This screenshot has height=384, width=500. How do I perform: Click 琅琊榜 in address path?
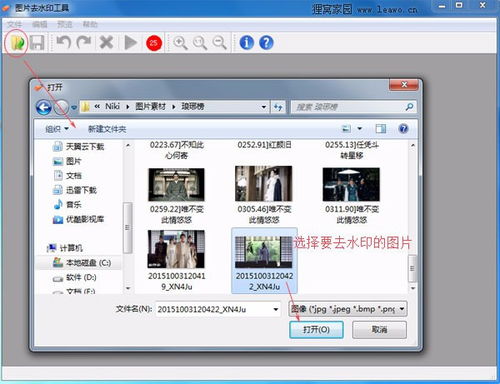point(193,107)
